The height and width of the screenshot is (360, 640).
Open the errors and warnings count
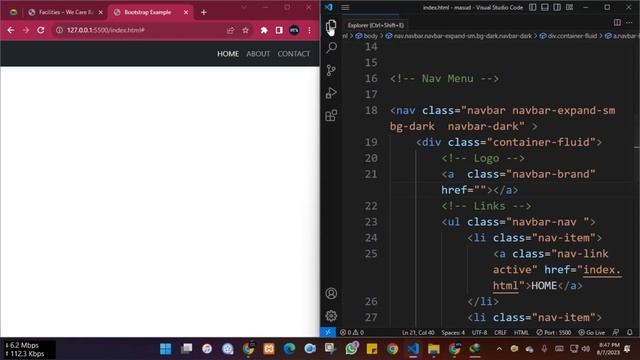pyautogui.click(x=352, y=333)
